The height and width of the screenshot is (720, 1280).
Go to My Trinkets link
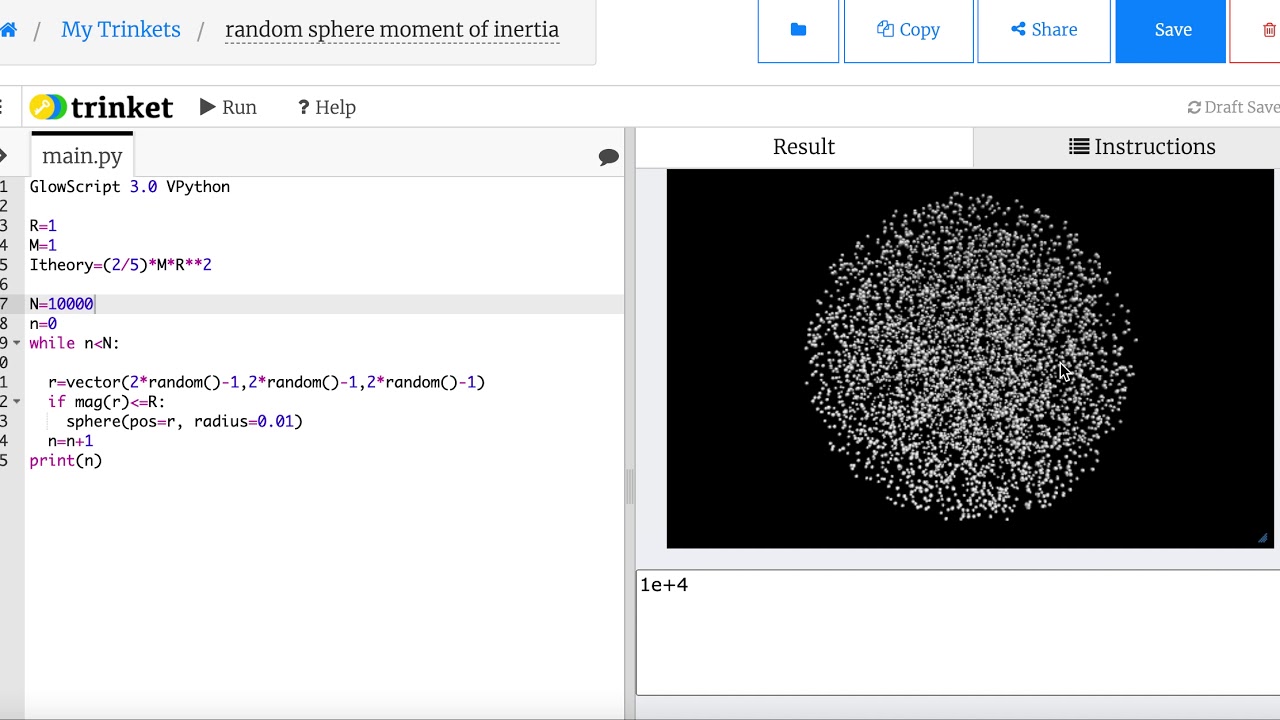point(121,30)
